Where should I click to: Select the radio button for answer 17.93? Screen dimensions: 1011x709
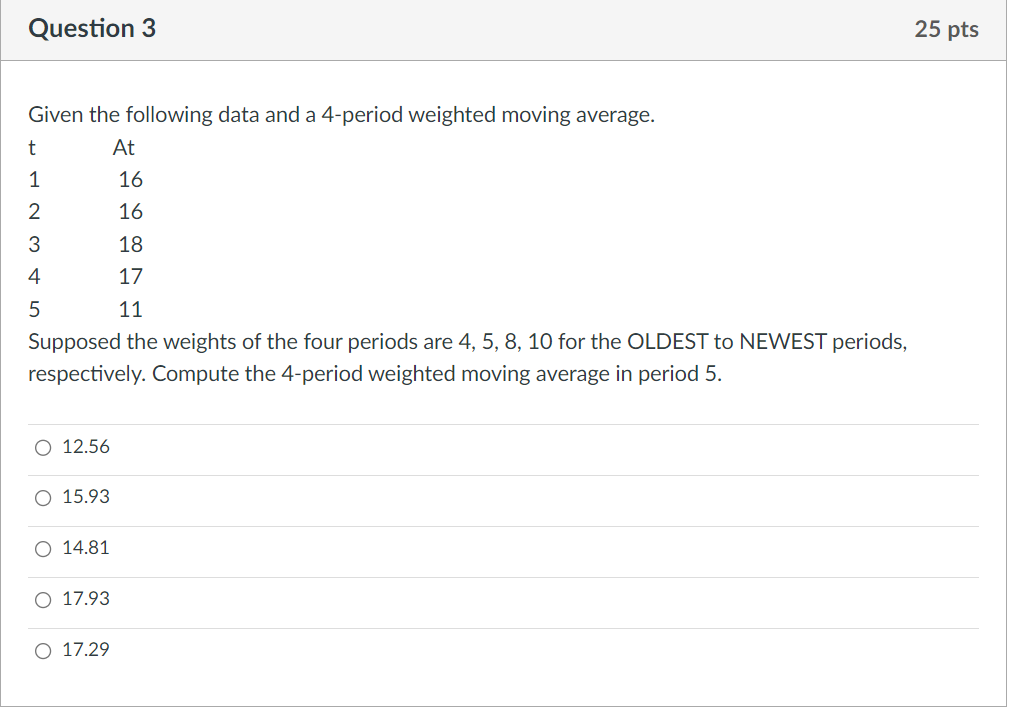(43, 600)
